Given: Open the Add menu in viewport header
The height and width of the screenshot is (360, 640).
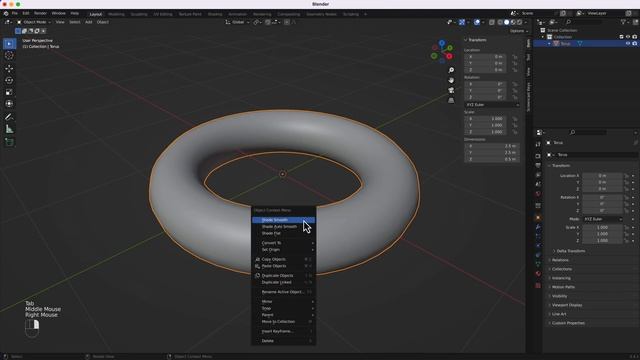Looking at the screenshot, I should tap(89, 22).
